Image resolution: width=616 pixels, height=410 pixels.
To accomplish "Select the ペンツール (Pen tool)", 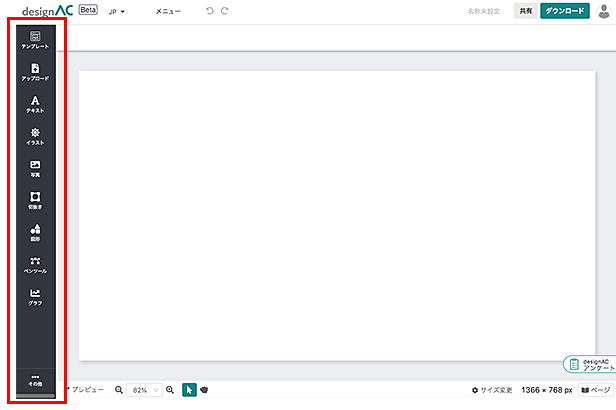I will (x=35, y=265).
